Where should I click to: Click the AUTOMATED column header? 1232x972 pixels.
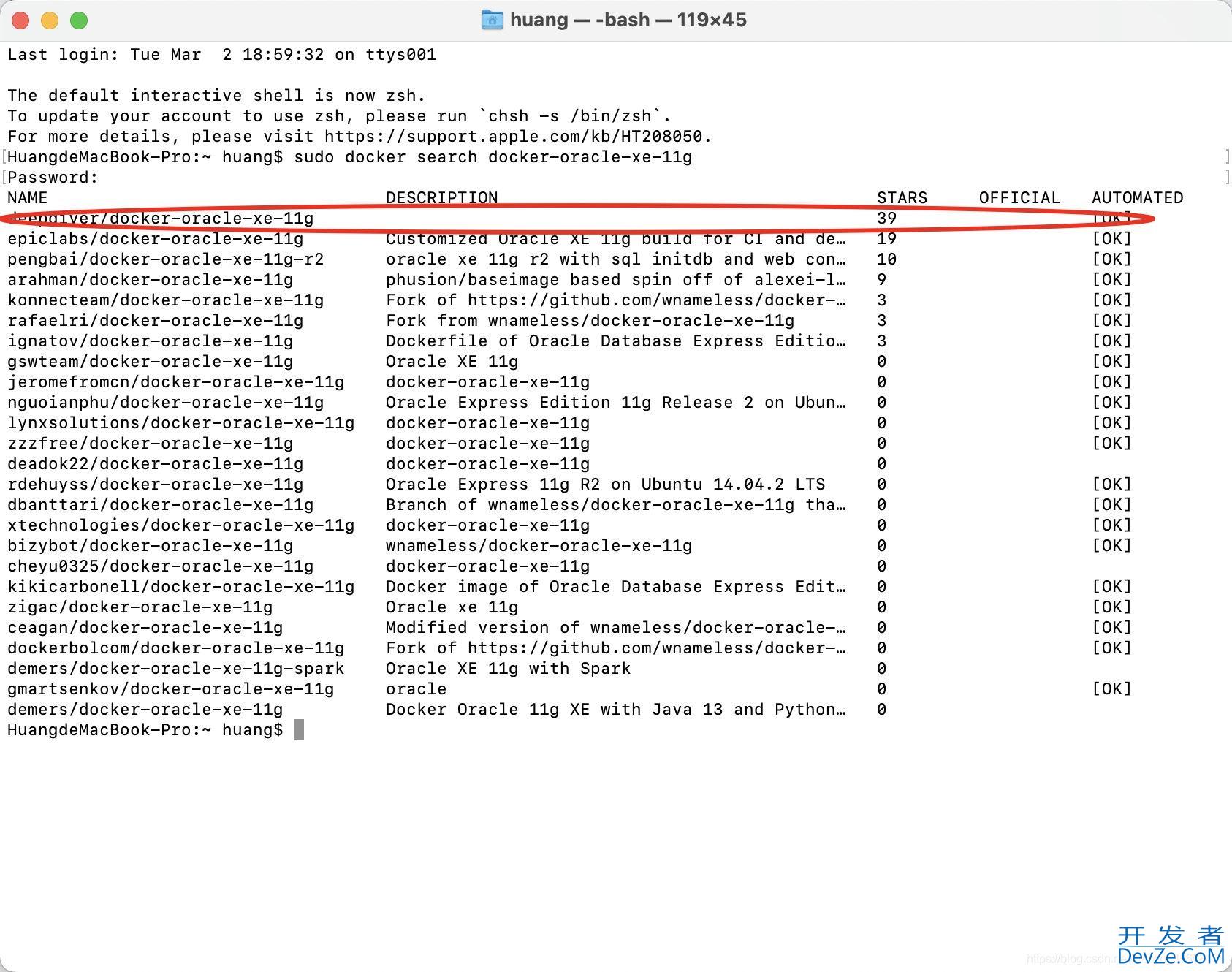[x=1138, y=197]
